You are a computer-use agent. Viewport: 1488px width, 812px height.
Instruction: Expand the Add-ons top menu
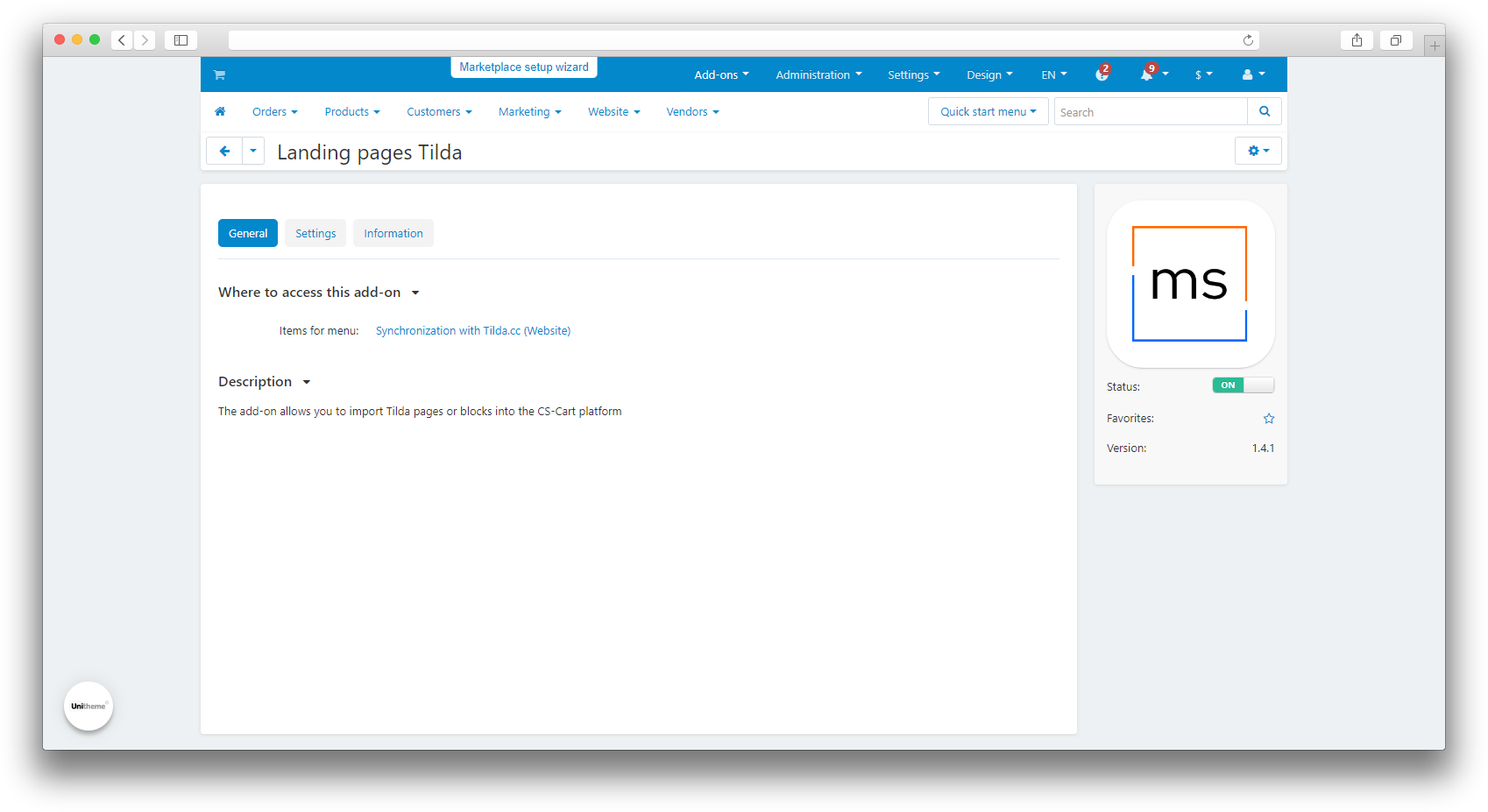click(x=720, y=75)
